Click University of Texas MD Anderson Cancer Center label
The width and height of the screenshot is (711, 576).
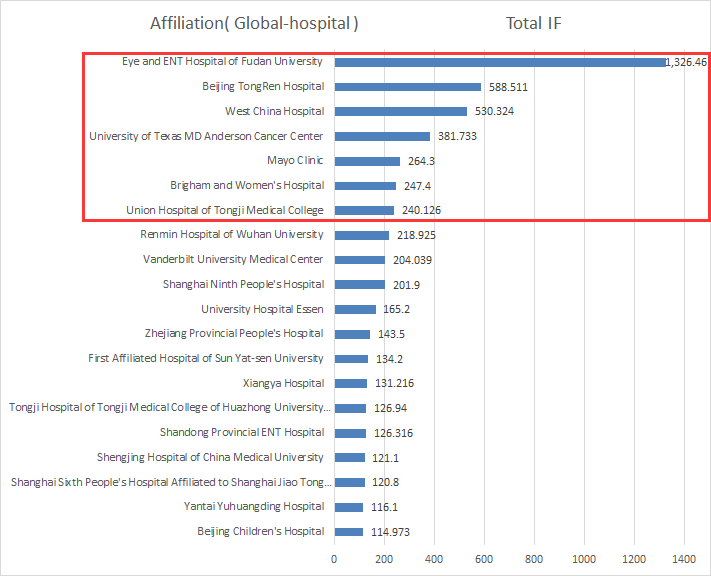click(206, 136)
